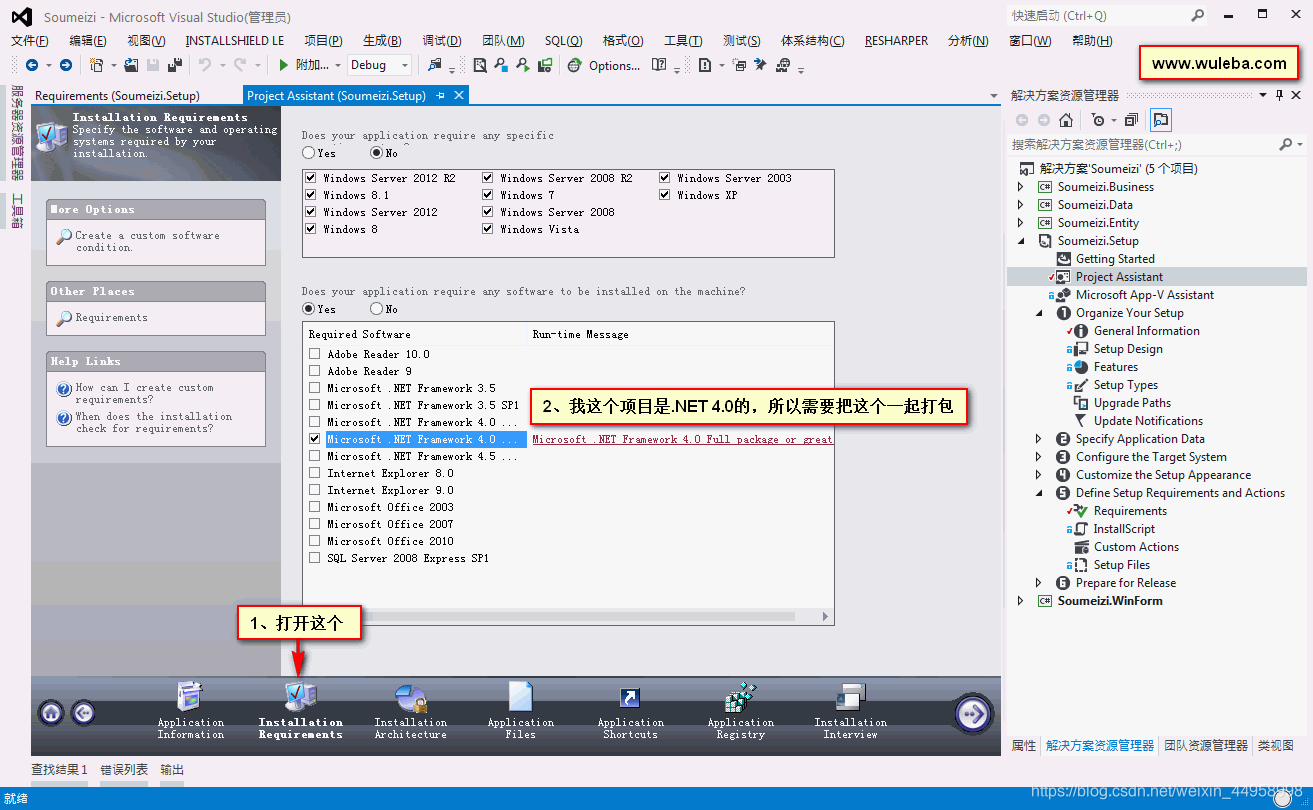Close the Project Assistant tab
Screen dimensions: 1313x810
point(459,96)
